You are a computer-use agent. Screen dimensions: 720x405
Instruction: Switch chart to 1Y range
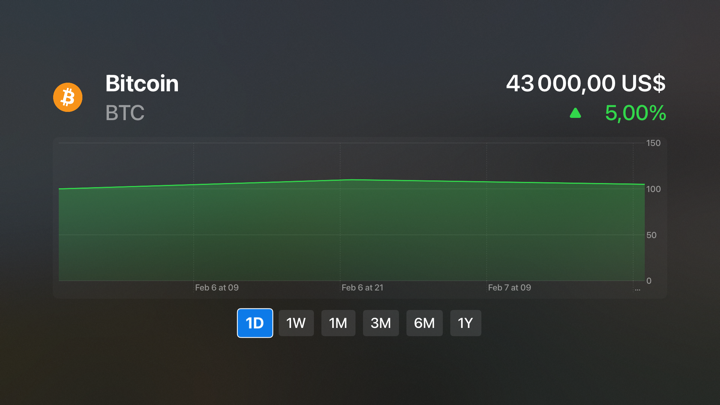click(466, 323)
